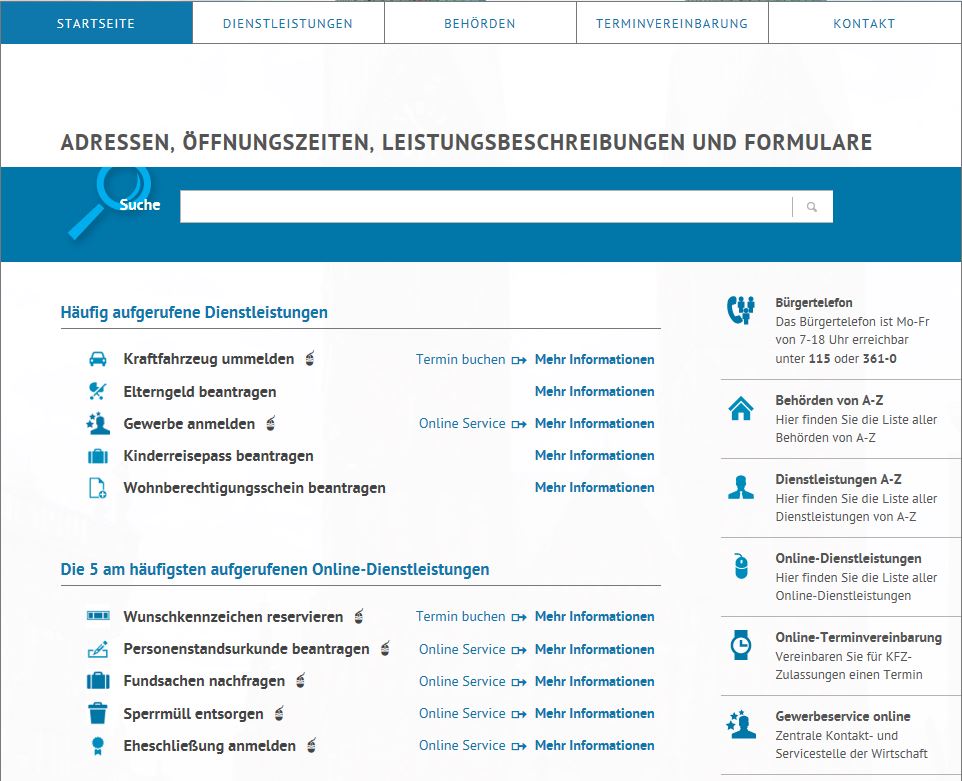Viewport: 962px width, 781px height.
Task: Click the car icon beside Kraftfahrzeug ummelden
Action: (97, 359)
